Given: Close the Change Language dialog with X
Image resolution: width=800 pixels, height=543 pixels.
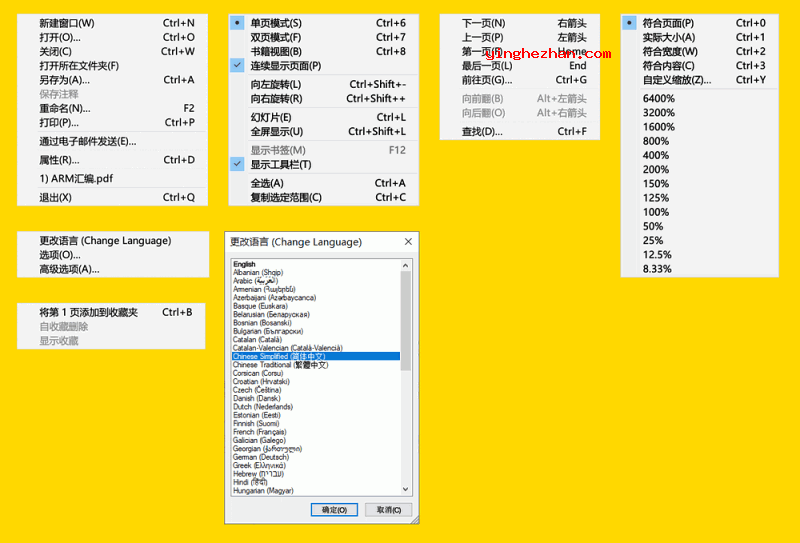Looking at the screenshot, I should (x=407, y=242).
